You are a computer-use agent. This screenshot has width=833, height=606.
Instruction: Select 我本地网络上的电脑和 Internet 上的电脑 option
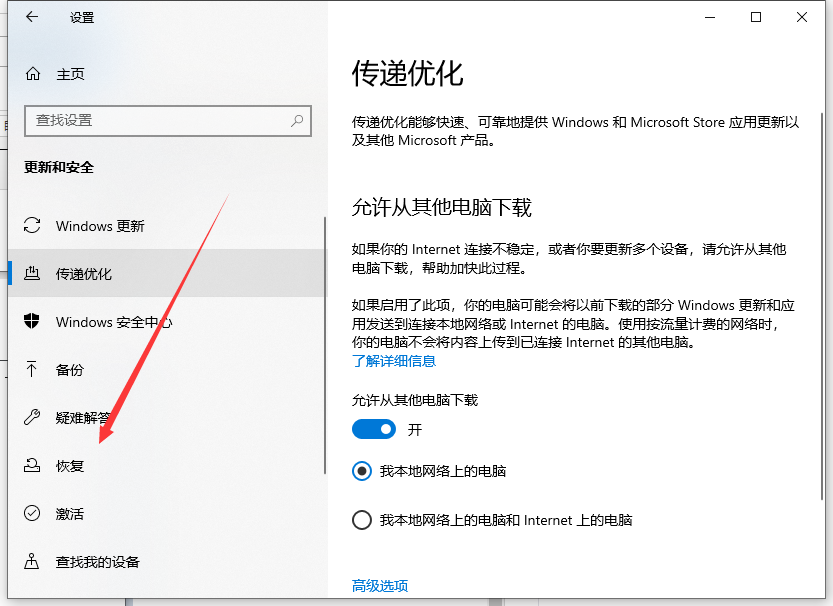click(x=362, y=520)
